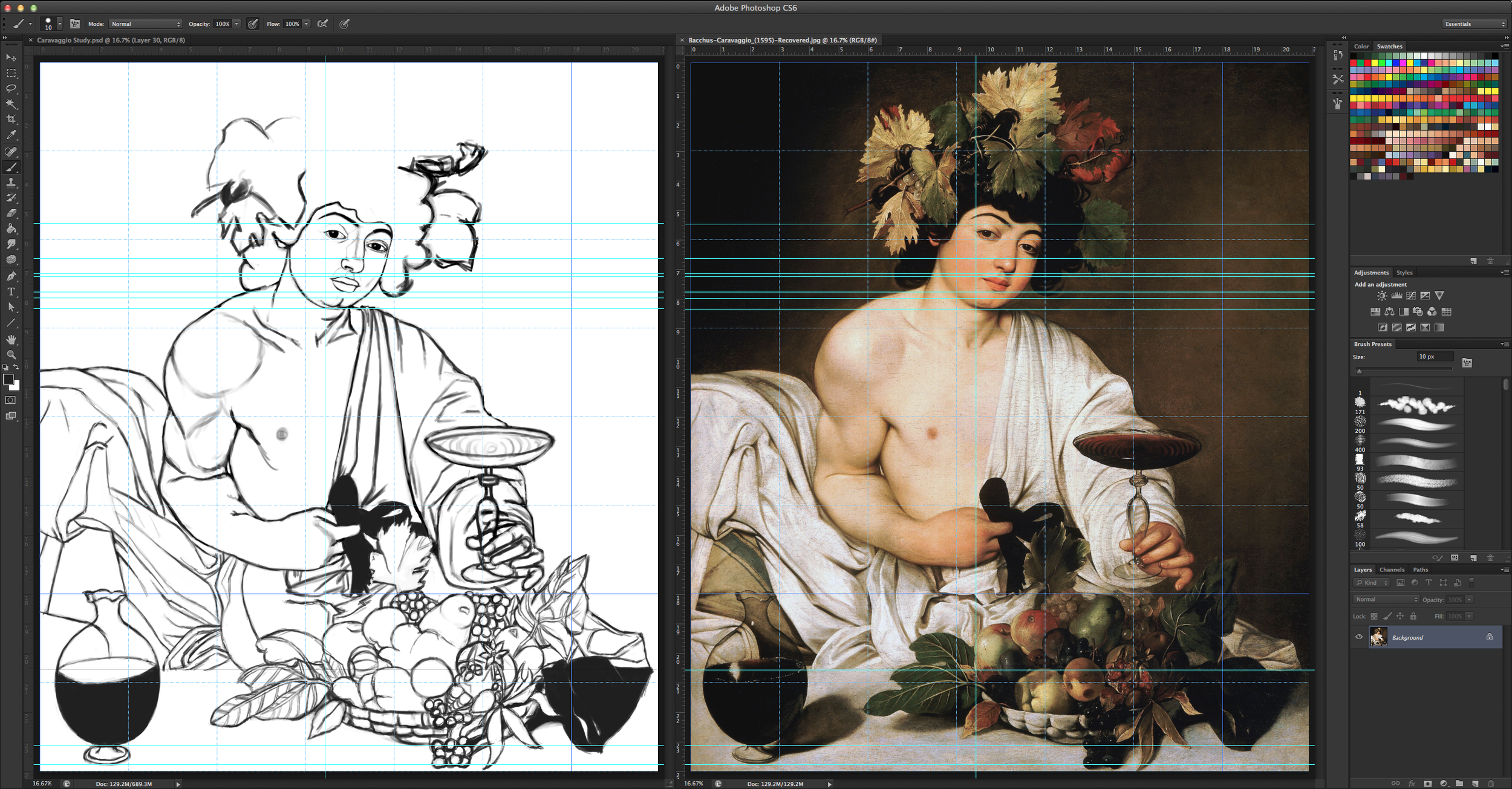The width and height of the screenshot is (1512, 789).
Task: Toggle tablet pressure for opacity
Action: pos(253,24)
